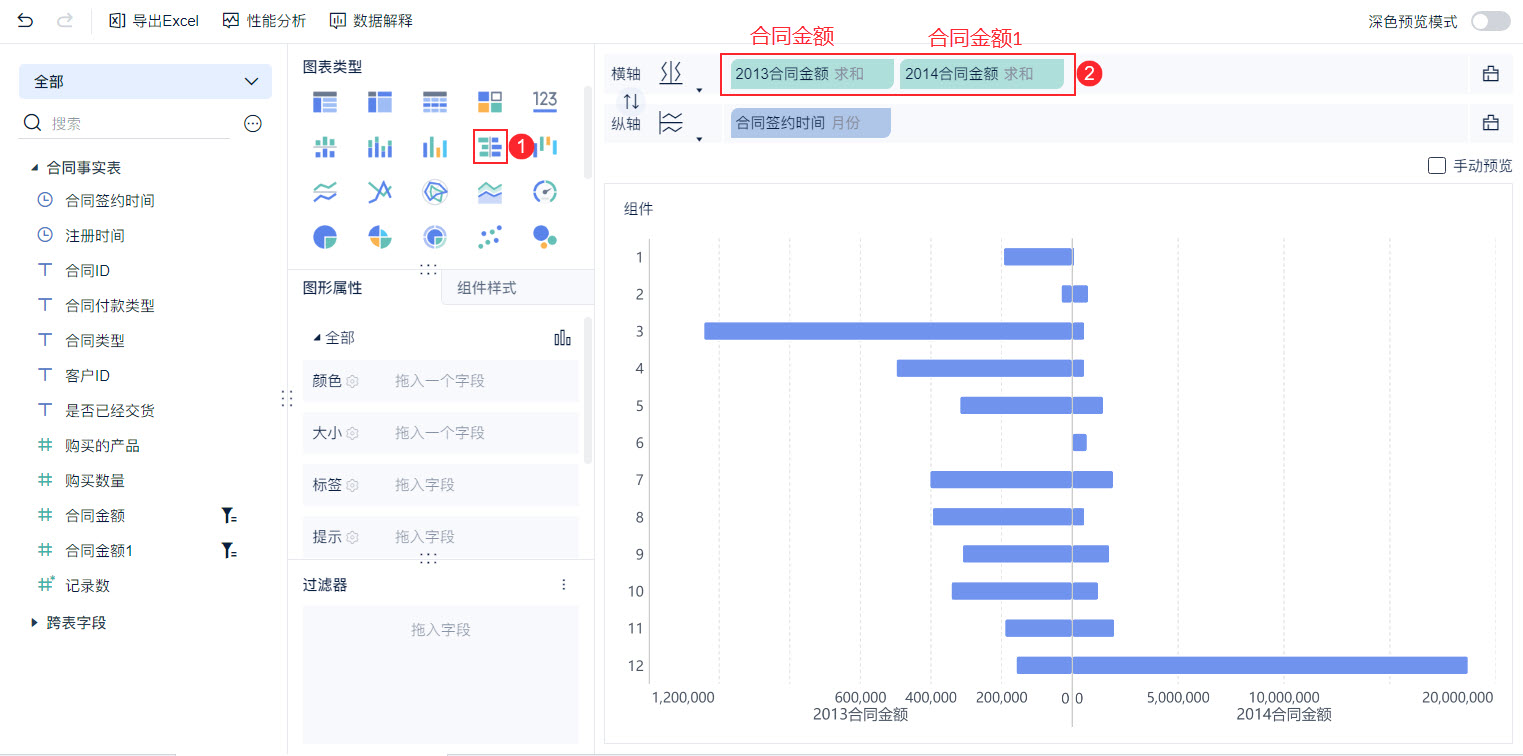
Task: Choose the comparison bar chart type
Action: click(490, 147)
